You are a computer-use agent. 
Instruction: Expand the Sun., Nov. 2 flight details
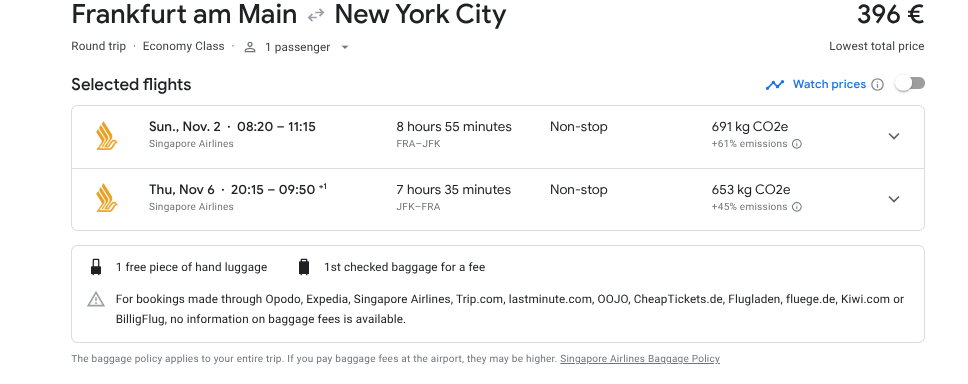[x=894, y=136]
